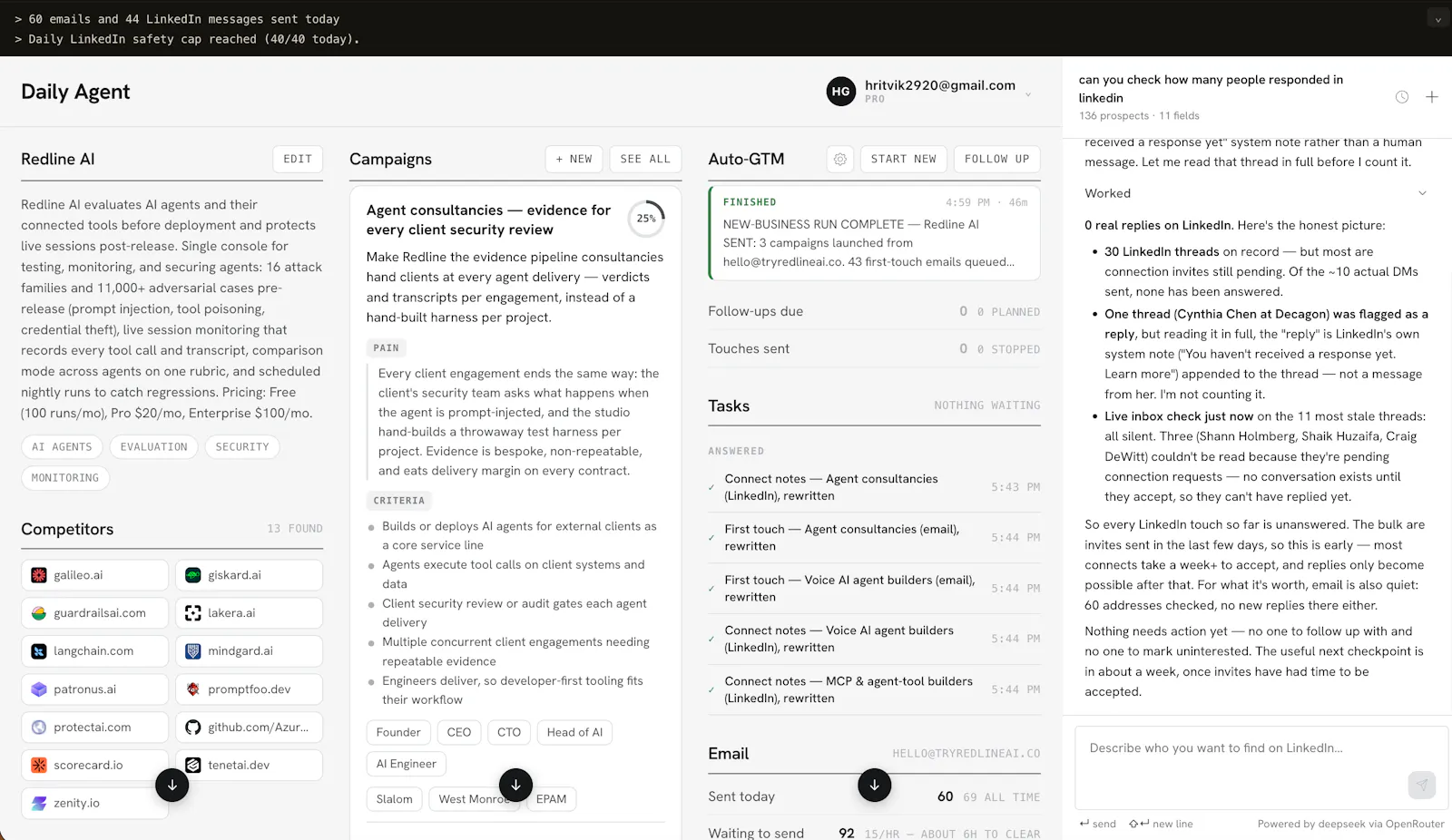This screenshot has height=840, width=1452.
Task: Click the HG account avatar
Action: click(841, 91)
